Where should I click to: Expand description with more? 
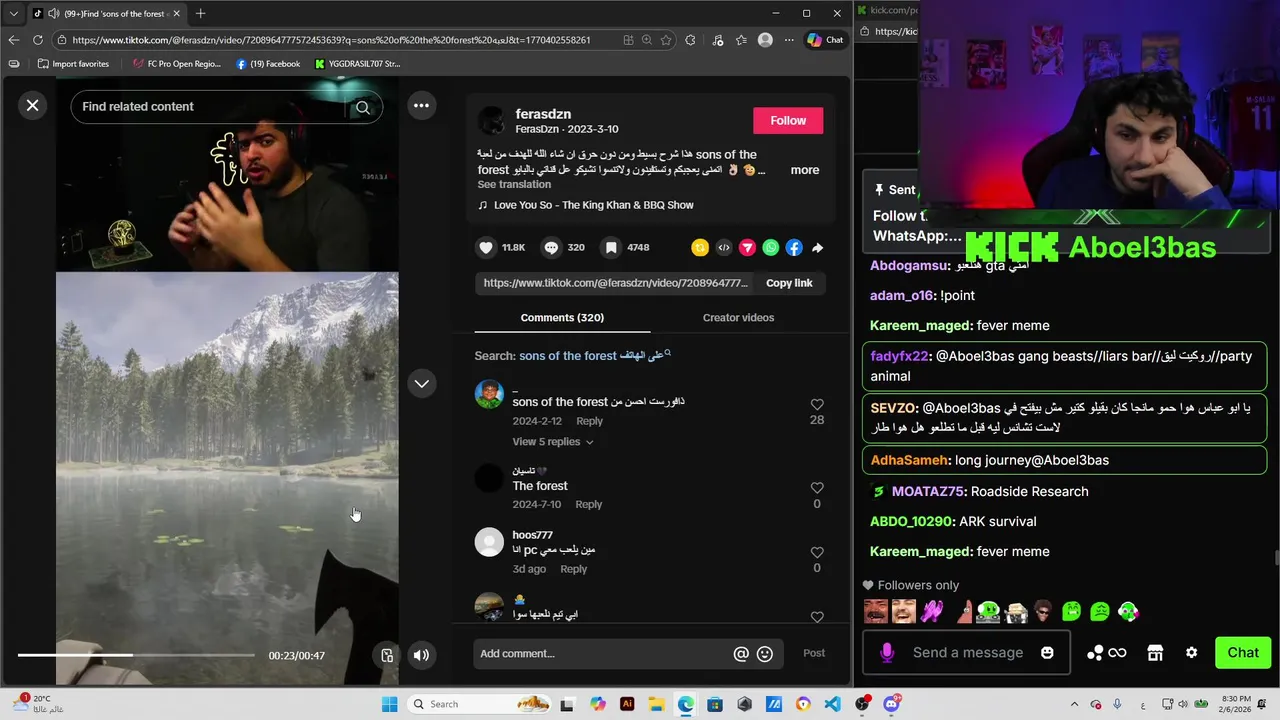[x=805, y=170]
